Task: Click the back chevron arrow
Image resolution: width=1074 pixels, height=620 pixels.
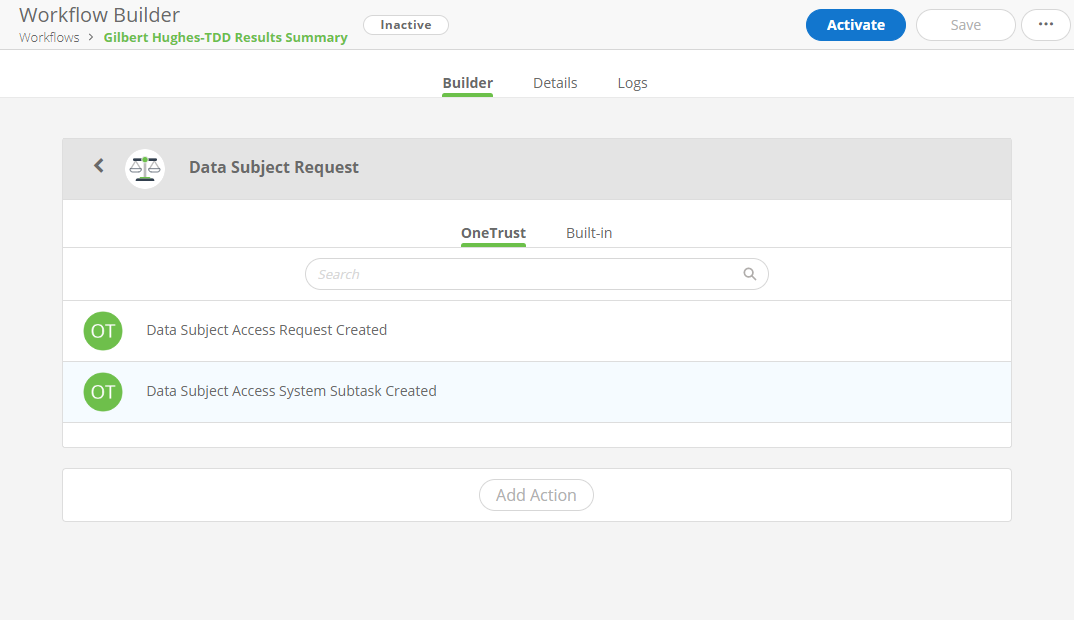Action: click(98, 166)
